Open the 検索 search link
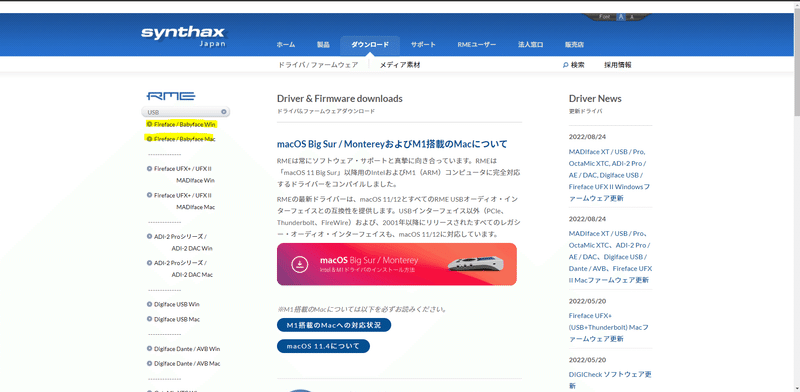800x392 pixels. [573, 65]
